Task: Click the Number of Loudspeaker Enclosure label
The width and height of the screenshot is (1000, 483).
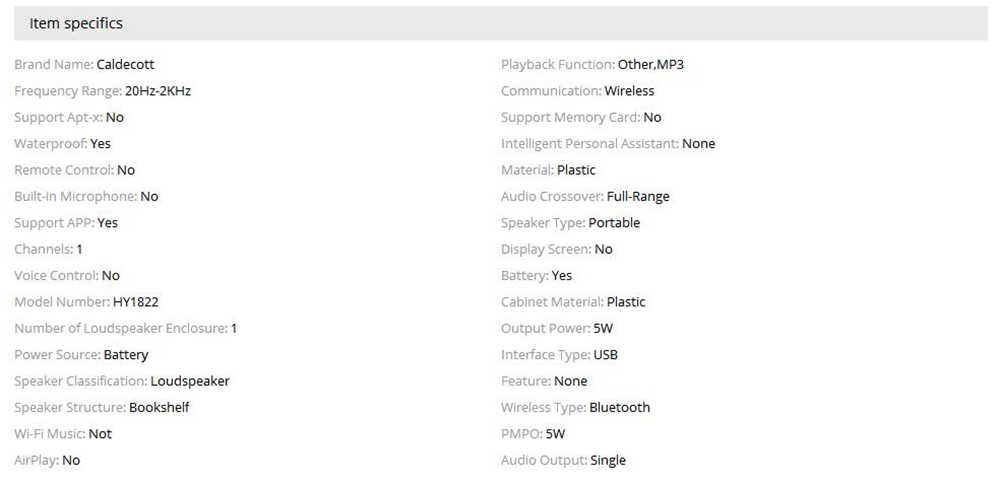Action: tap(120, 328)
